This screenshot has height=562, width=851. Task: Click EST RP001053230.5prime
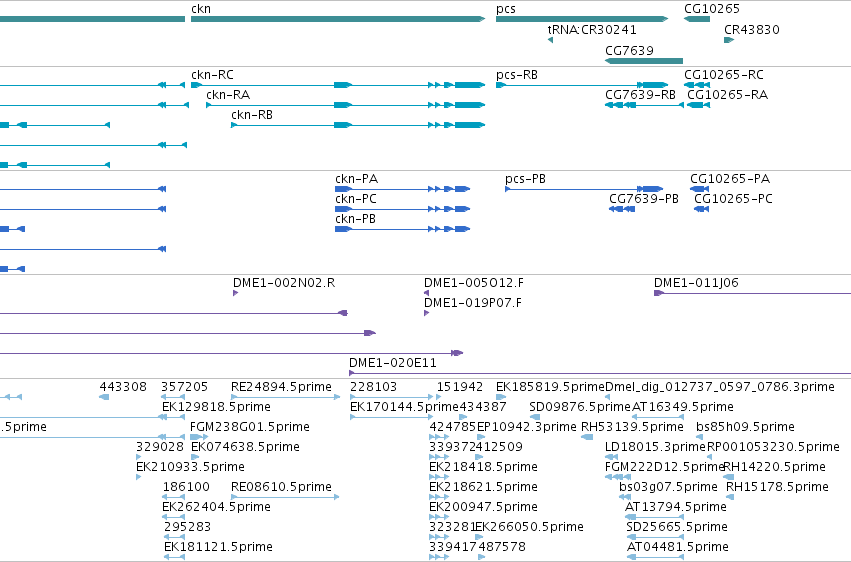coord(773,448)
